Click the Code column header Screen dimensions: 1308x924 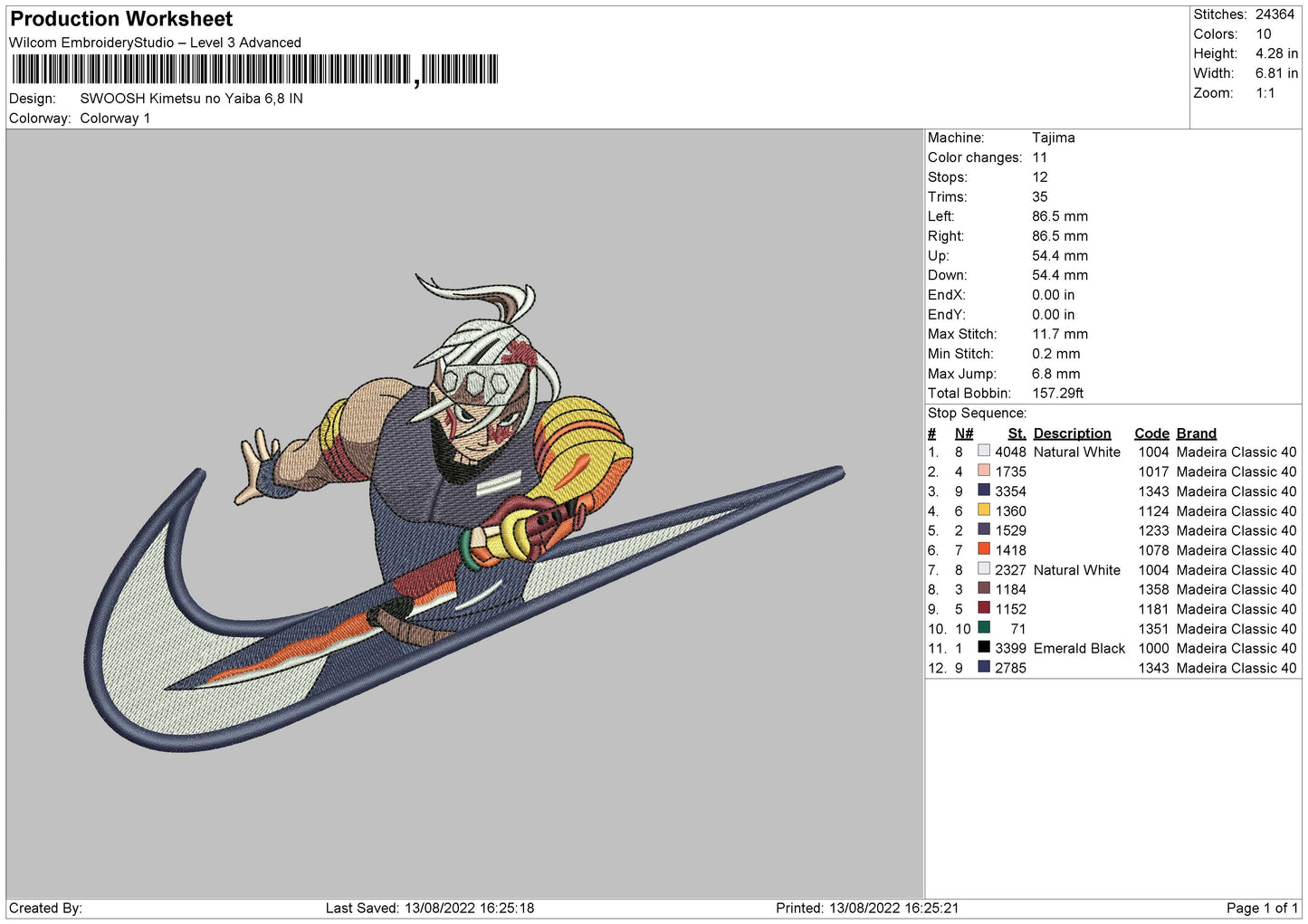pos(1151,433)
